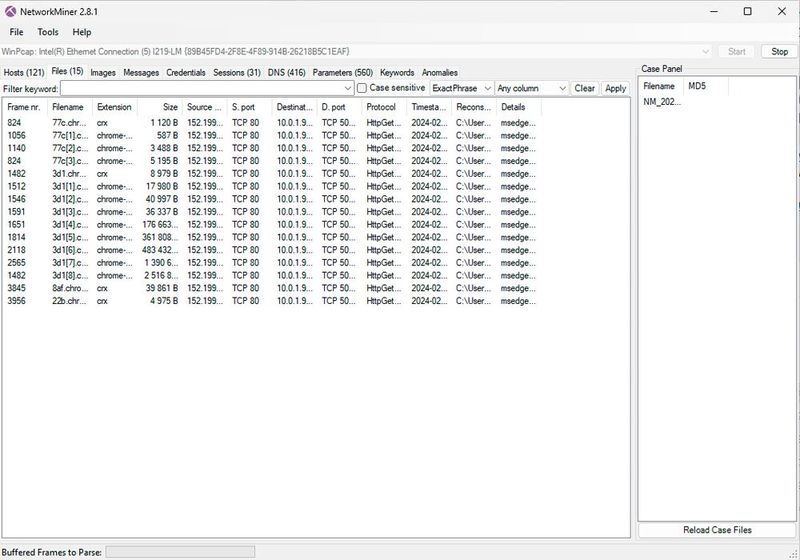Viewport: 800px width, 560px height.
Task: Switch to the Hosts (121) tab
Action: [x=24, y=73]
